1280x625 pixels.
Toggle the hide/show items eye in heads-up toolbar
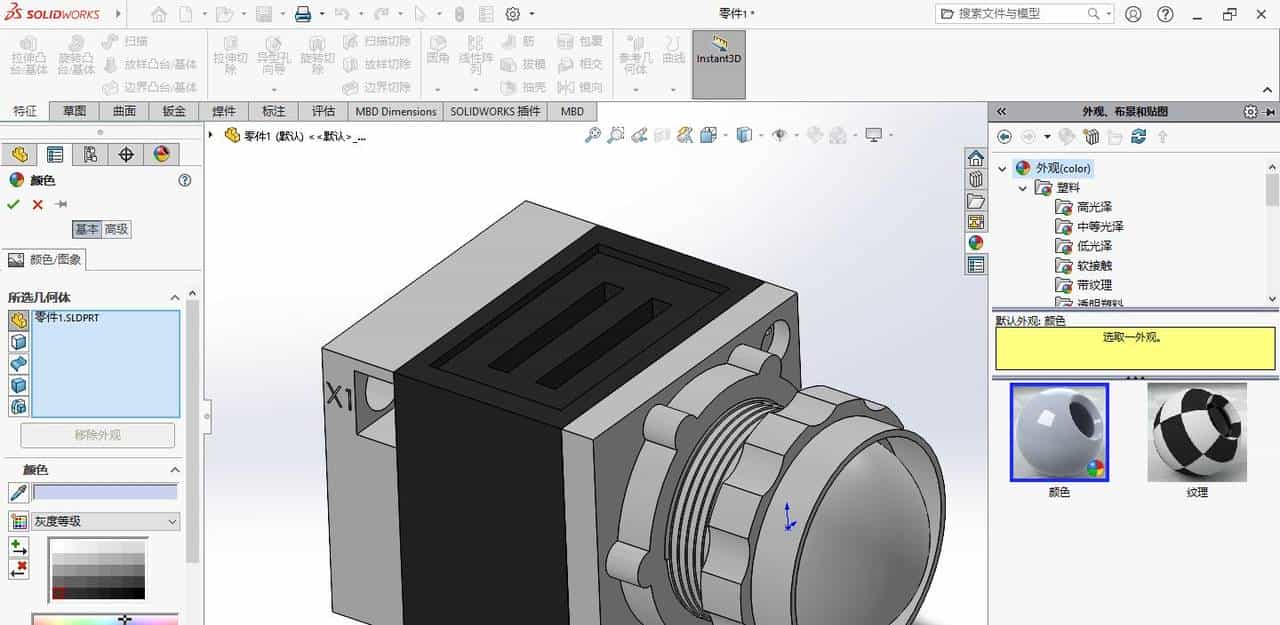click(780, 135)
